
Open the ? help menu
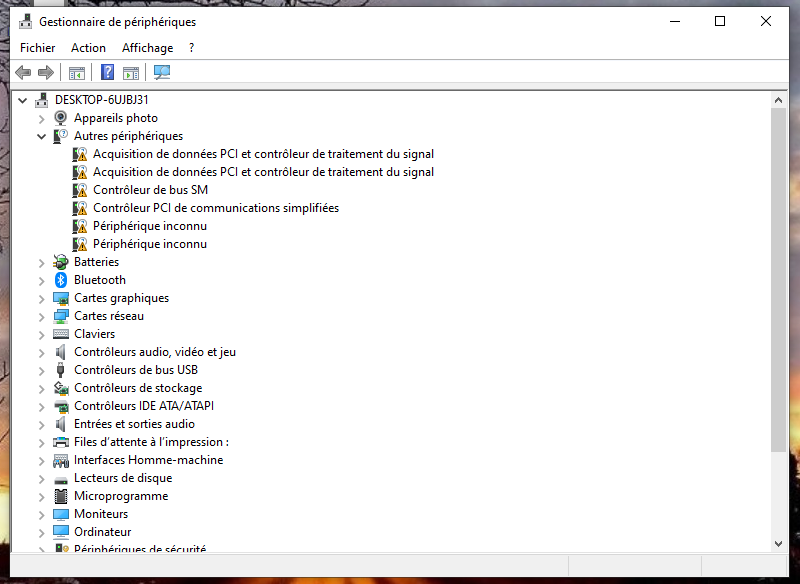[x=191, y=48]
